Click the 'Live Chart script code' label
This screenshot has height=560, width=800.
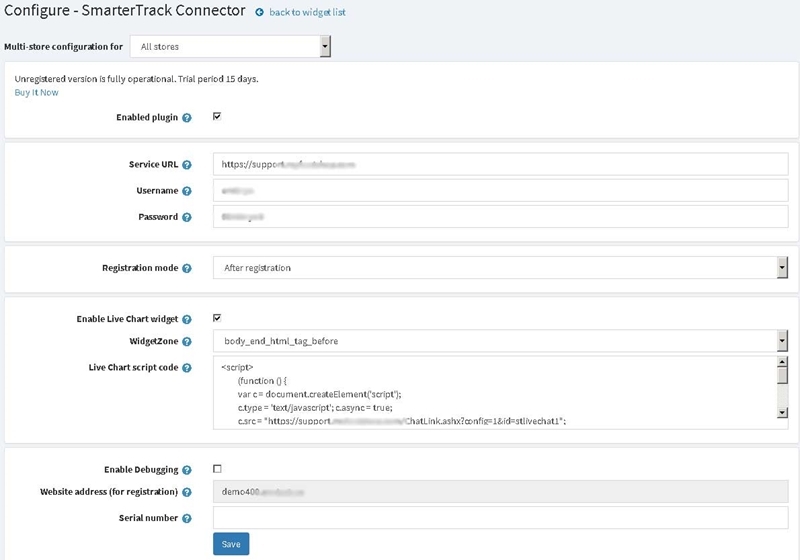133,367
